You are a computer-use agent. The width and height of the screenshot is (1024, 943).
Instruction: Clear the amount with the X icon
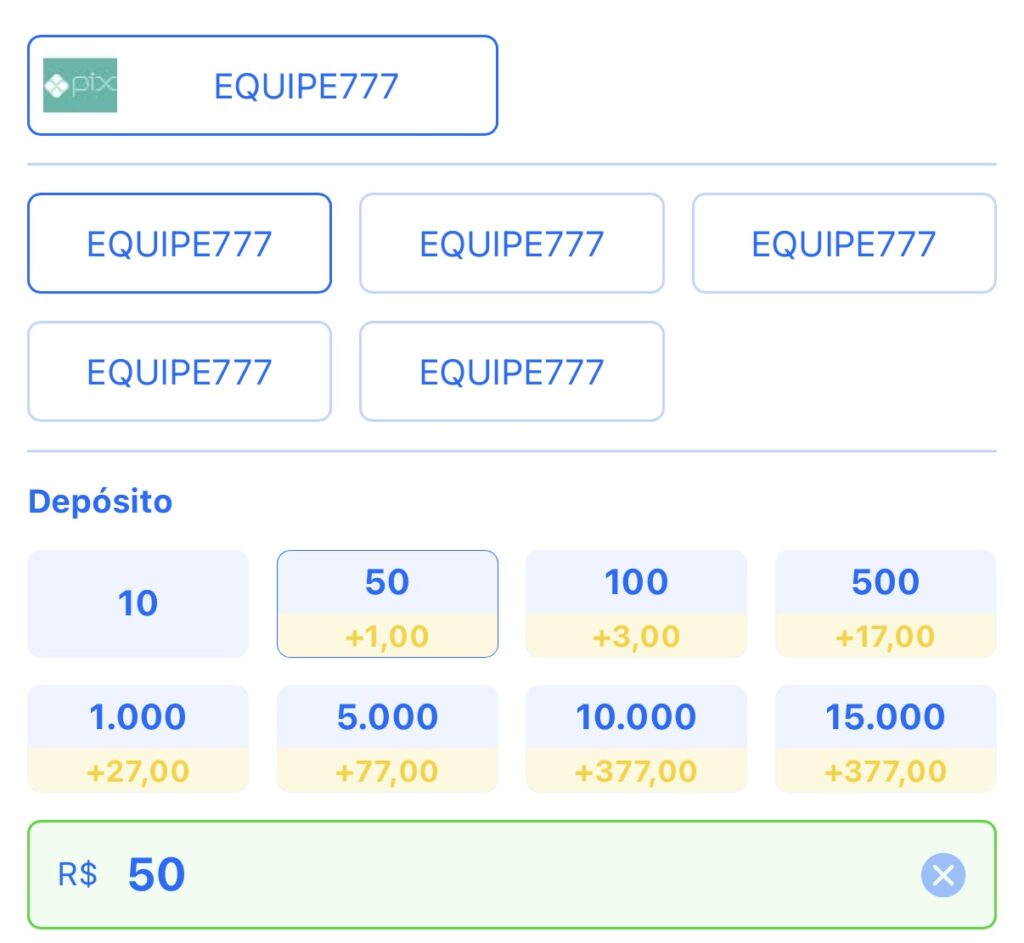click(942, 875)
